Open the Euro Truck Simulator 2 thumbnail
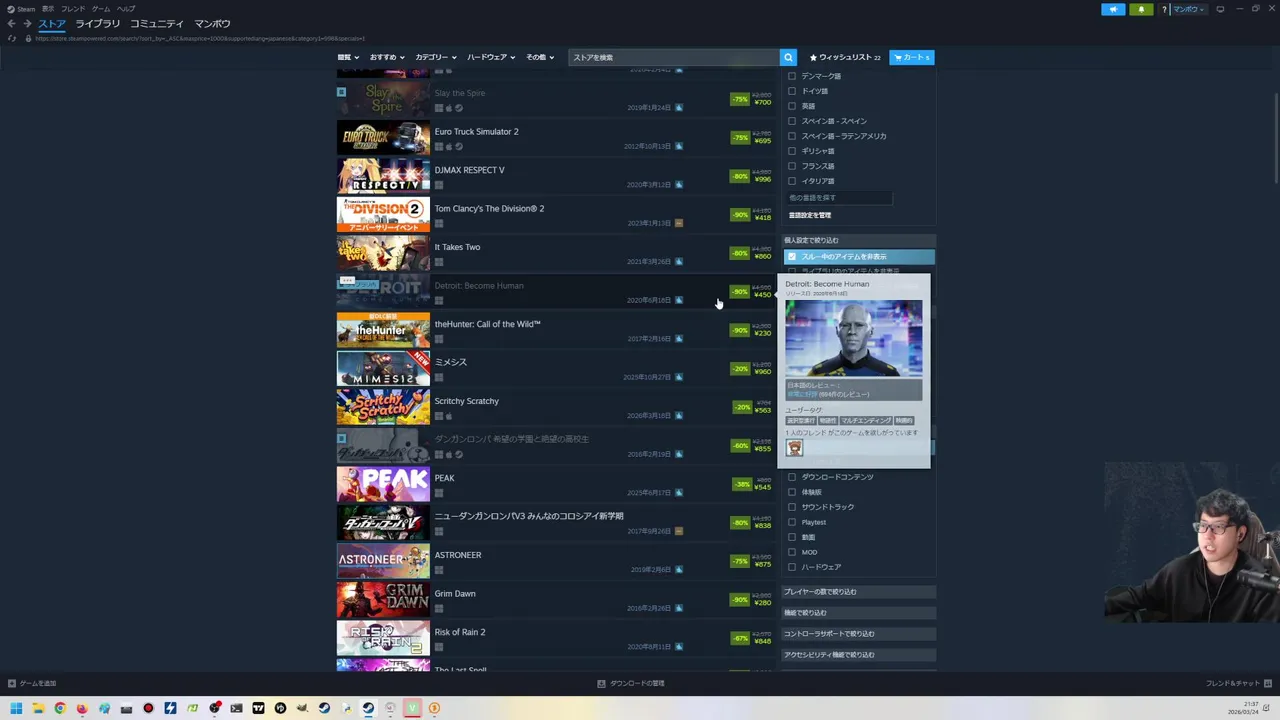The height and width of the screenshot is (720, 1280). (x=383, y=137)
